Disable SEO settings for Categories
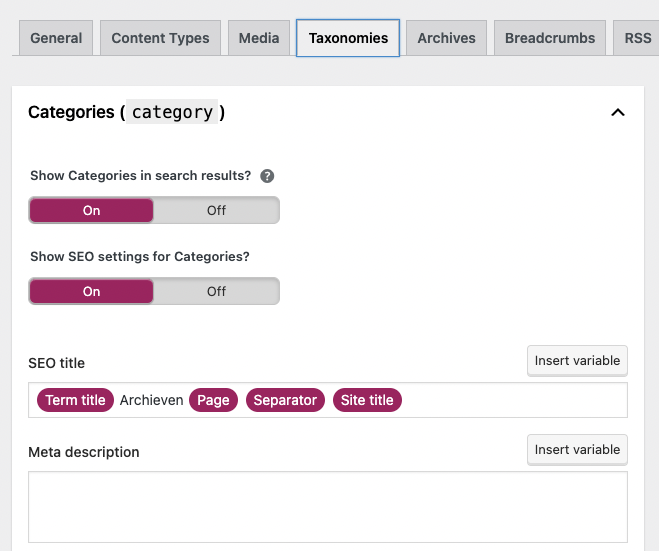Viewport: 659px width, 551px height. pos(216,291)
